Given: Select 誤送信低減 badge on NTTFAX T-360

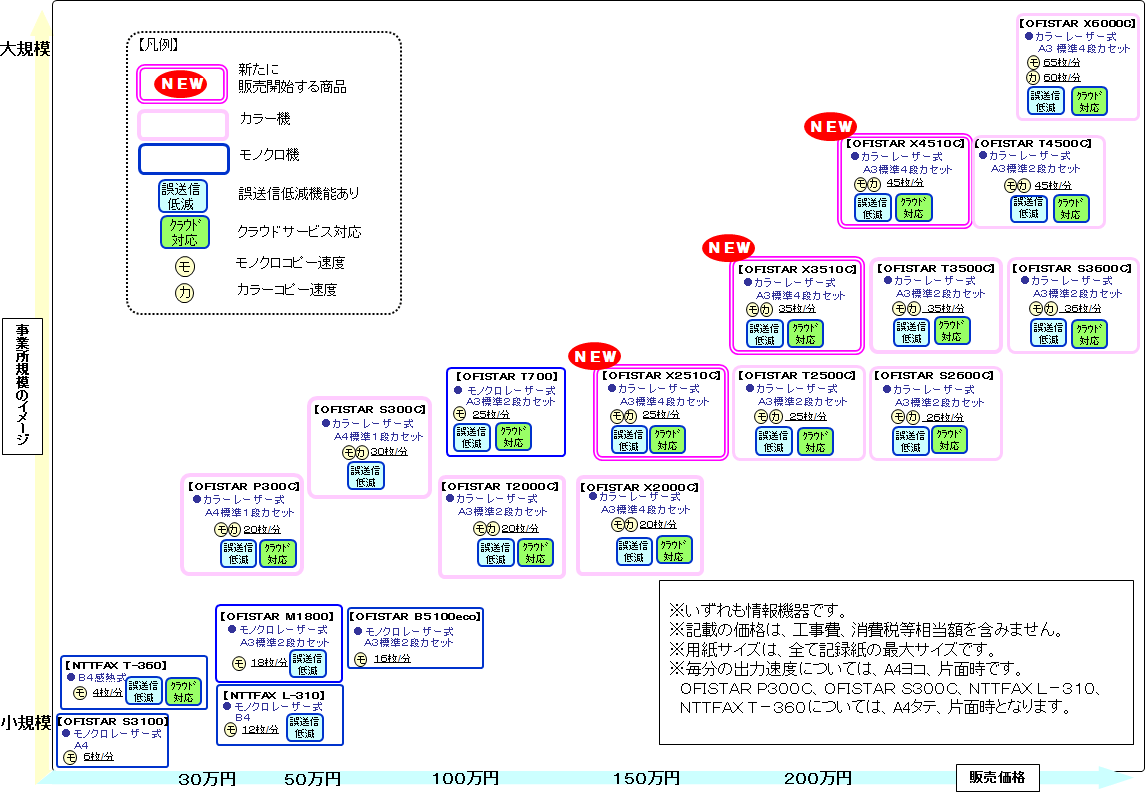Looking at the screenshot, I should click(x=144, y=691).
